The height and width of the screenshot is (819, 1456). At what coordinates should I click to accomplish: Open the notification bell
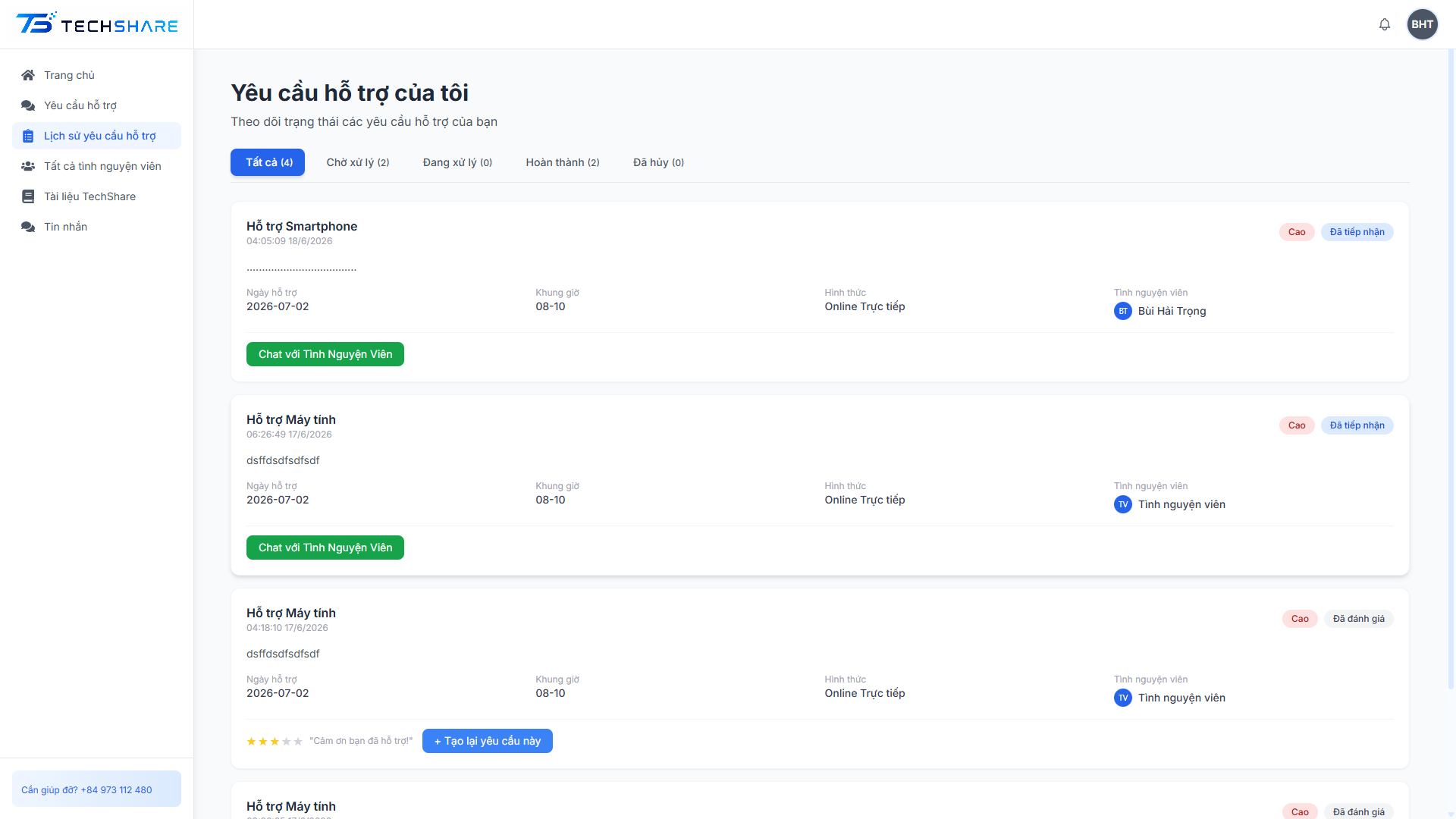[x=1385, y=24]
